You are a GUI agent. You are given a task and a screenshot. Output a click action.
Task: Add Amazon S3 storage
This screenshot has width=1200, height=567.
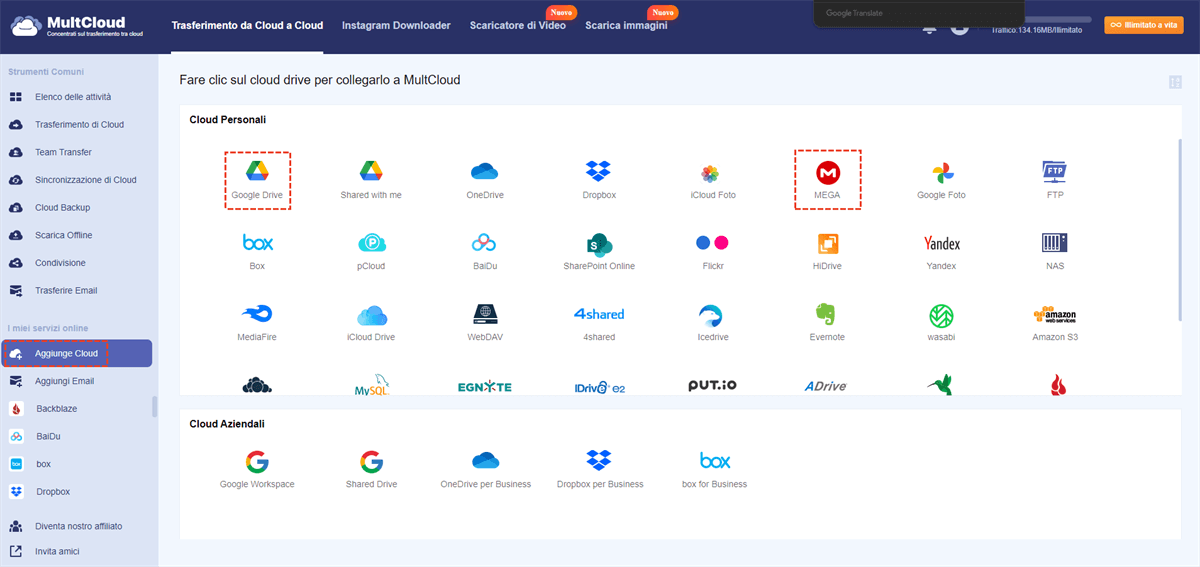(1055, 315)
